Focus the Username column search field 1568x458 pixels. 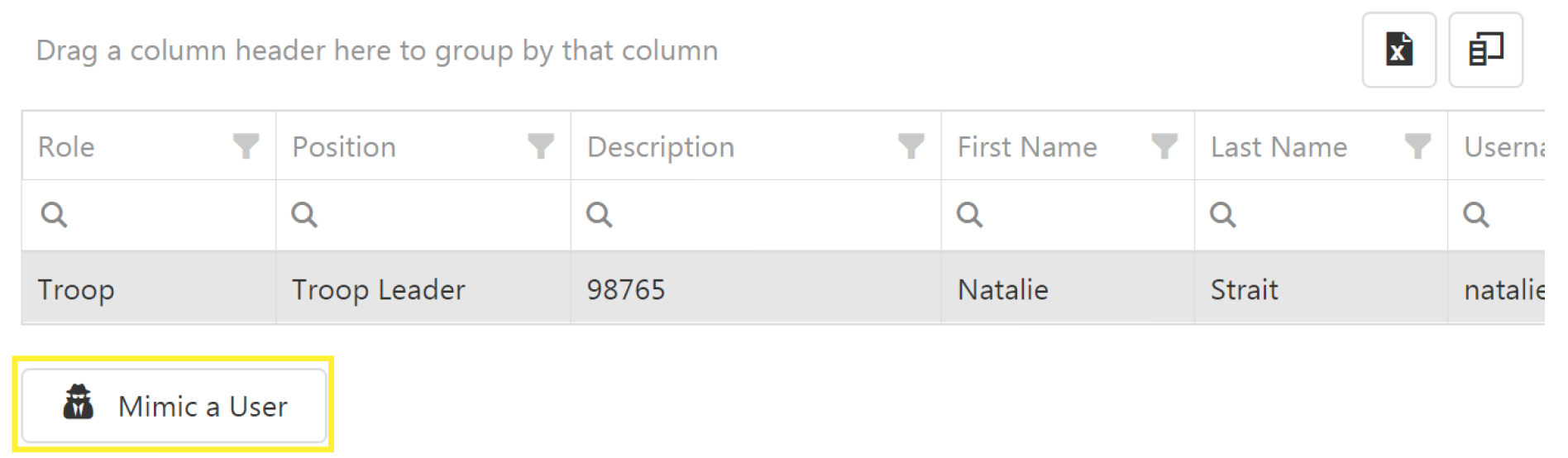(1497, 215)
